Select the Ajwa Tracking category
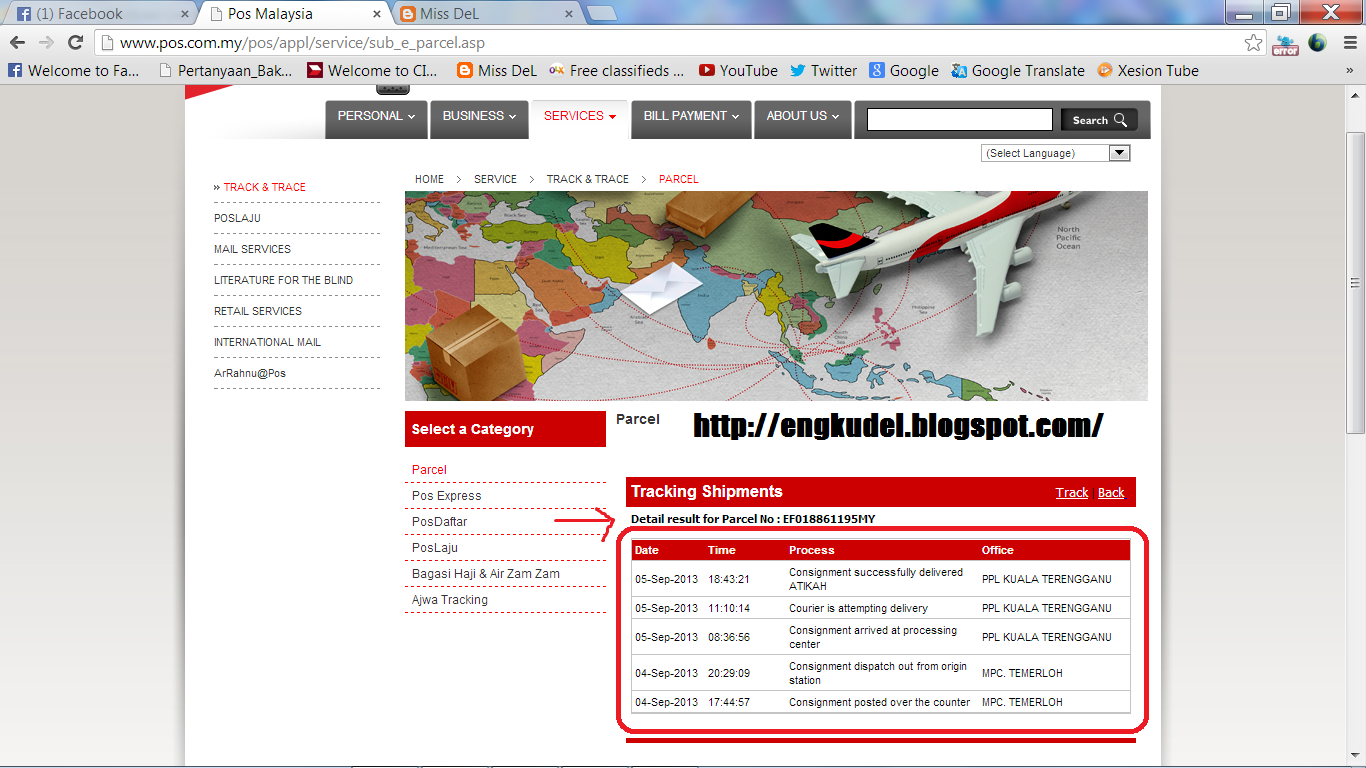1366x768 pixels. (x=448, y=599)
